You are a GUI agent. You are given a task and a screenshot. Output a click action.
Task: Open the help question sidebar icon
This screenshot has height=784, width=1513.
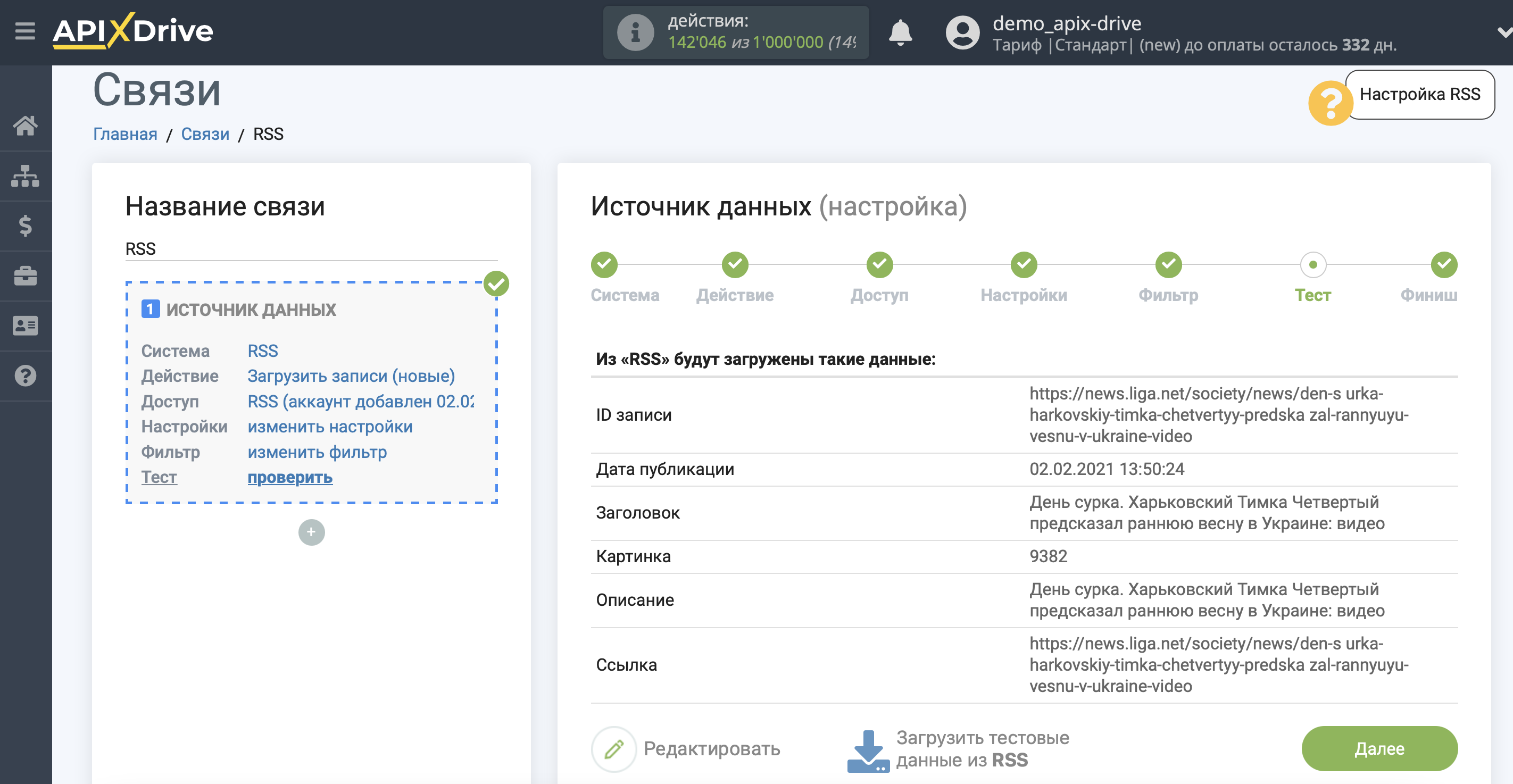pos(25,376)
